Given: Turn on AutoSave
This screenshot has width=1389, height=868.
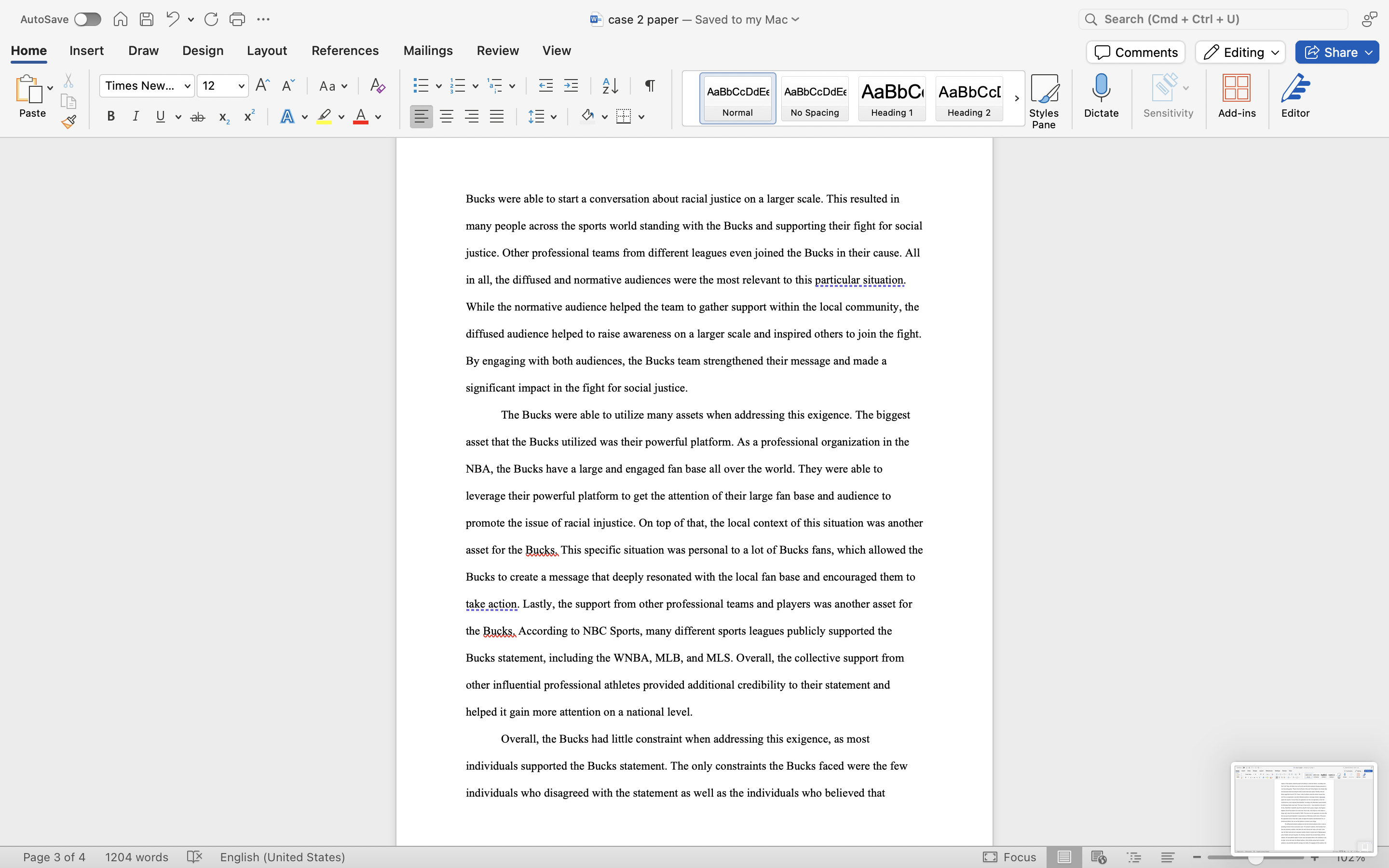Looking at the screenshot, I should coord(87,19).
